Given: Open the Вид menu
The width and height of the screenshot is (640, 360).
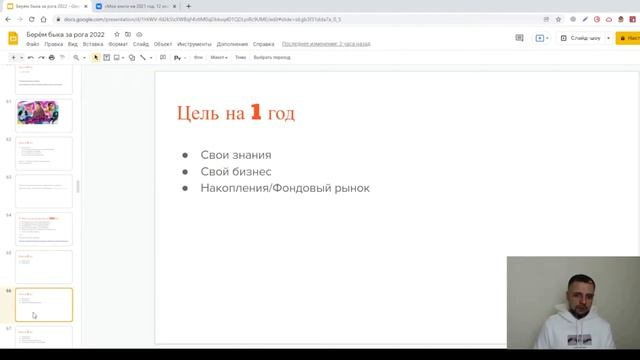Looking at the screenshot, I should pyautogui.click(x=73, y=44).
